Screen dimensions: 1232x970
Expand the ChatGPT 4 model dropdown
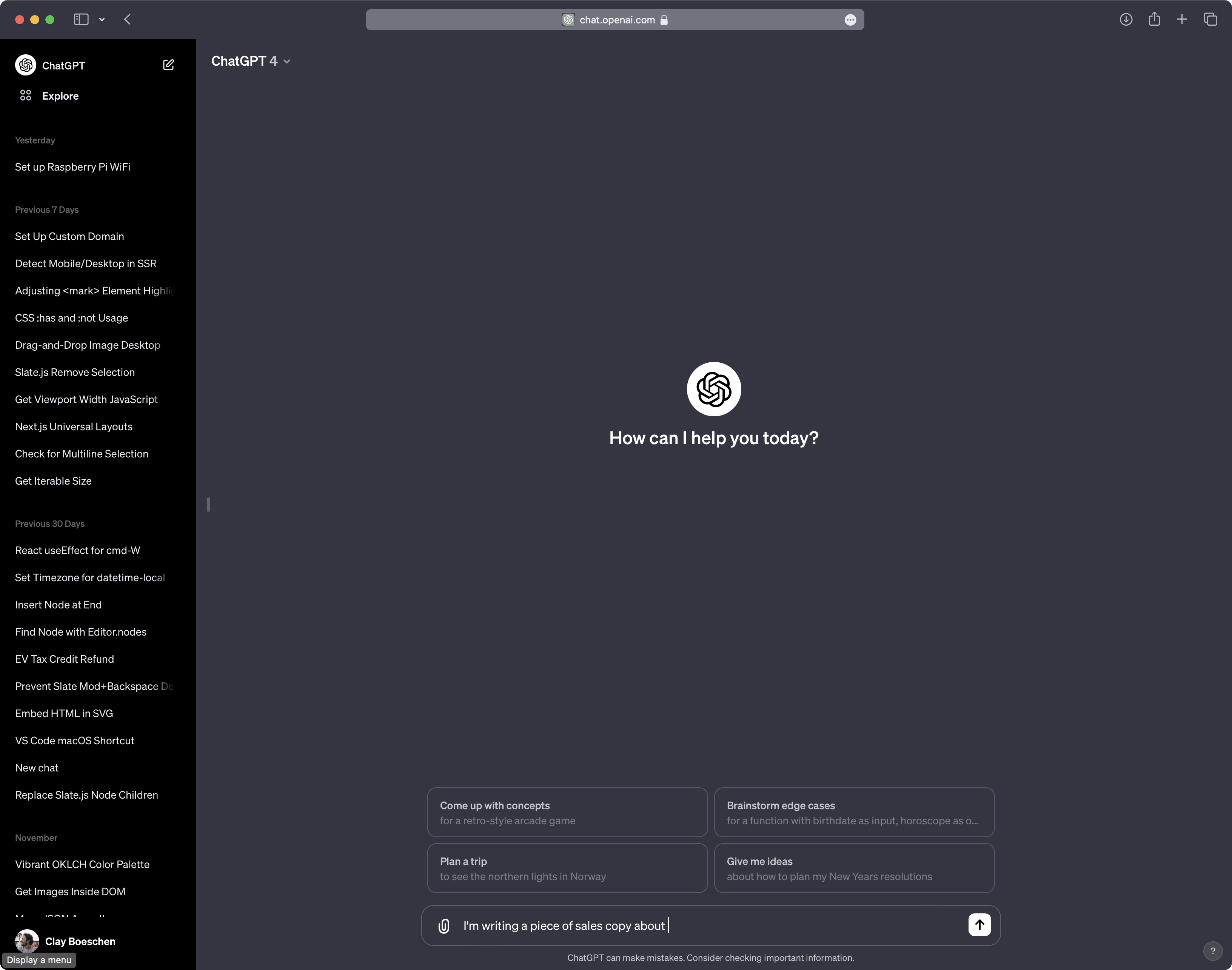251,62
